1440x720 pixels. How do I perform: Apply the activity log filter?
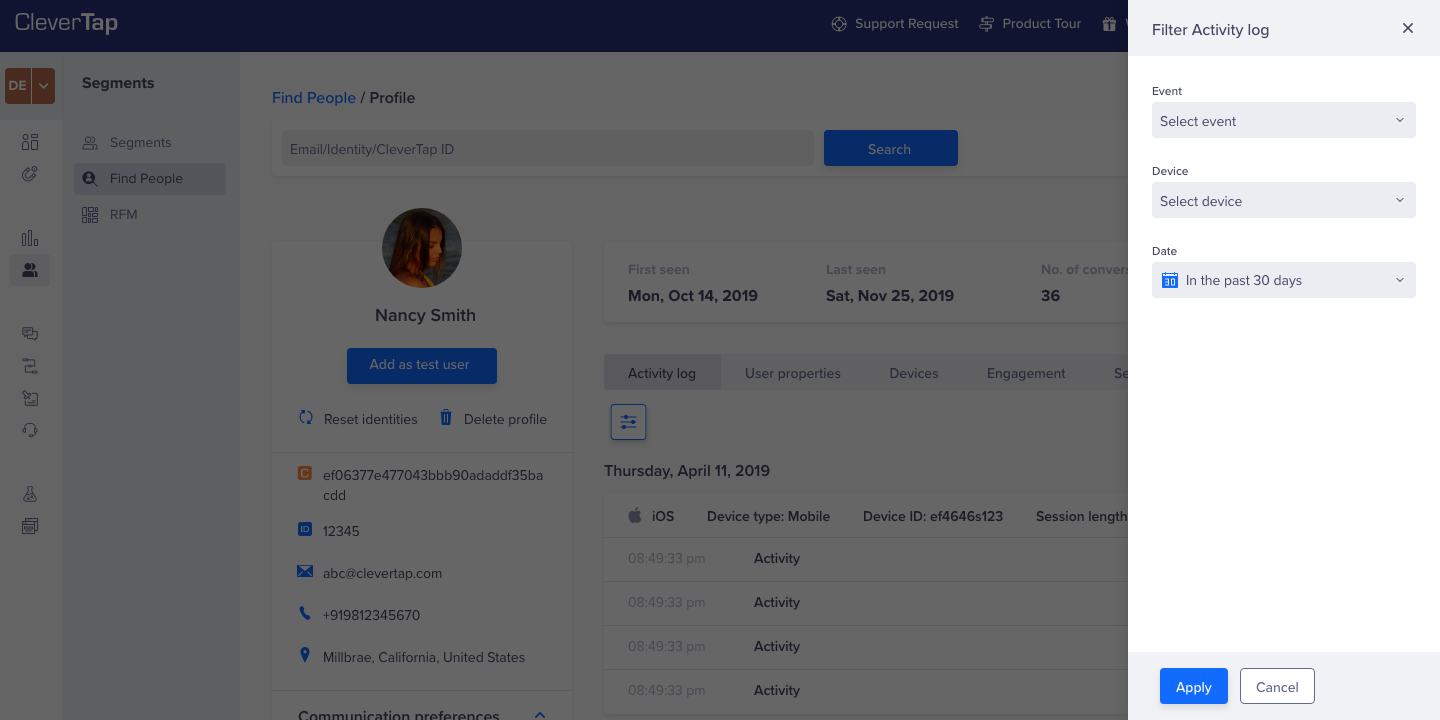pyautogui.click(x=1193, y=687)
